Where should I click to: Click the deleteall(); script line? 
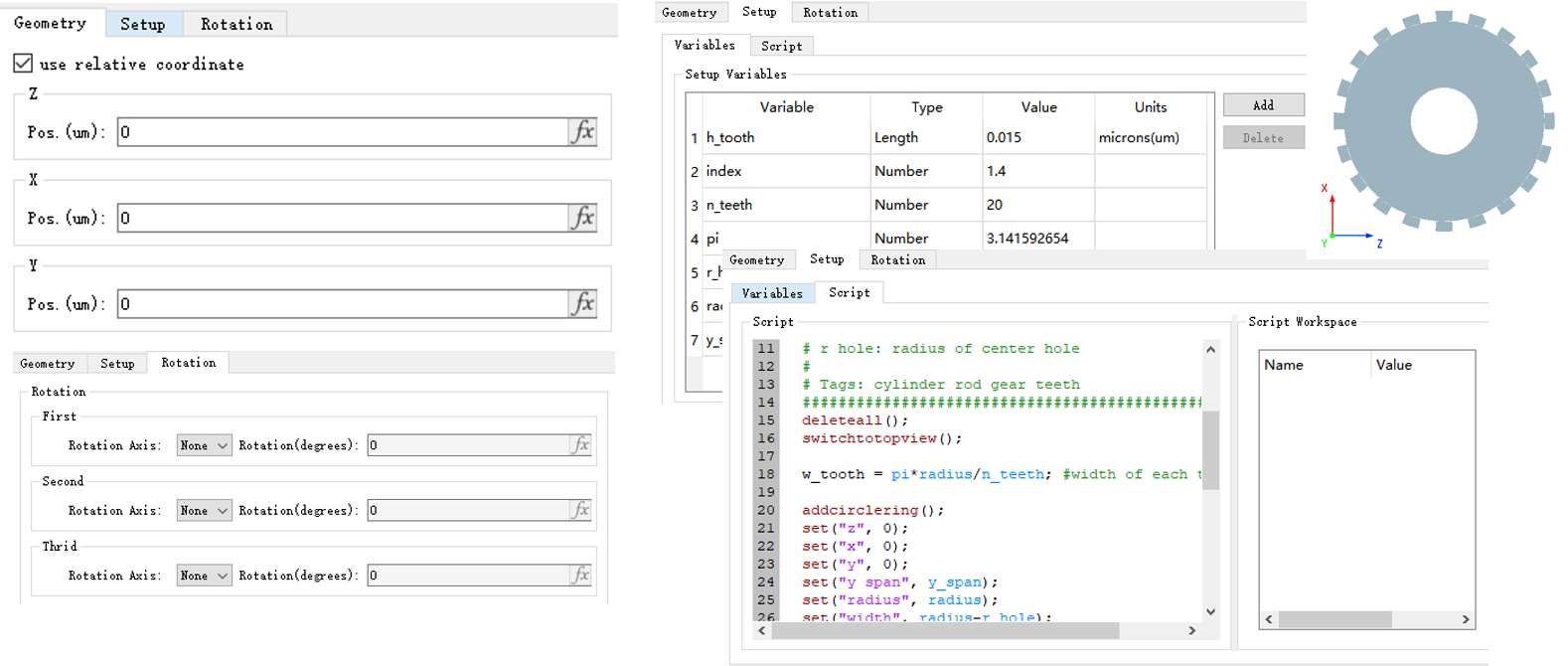coord(855,420)
